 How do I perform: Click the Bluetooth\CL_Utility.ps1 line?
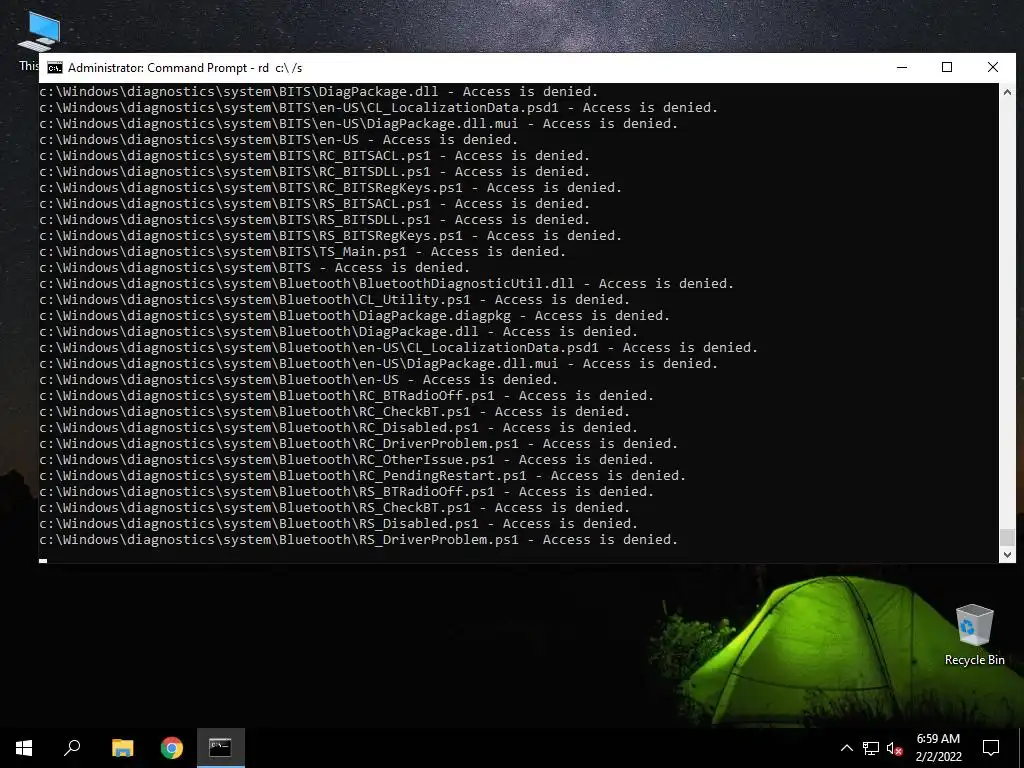coord(334,300)
